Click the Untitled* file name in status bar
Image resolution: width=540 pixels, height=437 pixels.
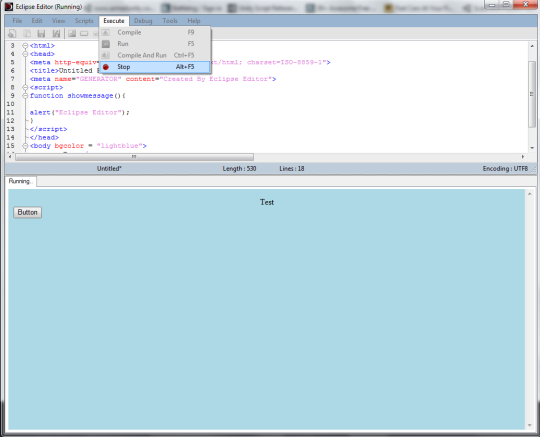coord(109,169)
